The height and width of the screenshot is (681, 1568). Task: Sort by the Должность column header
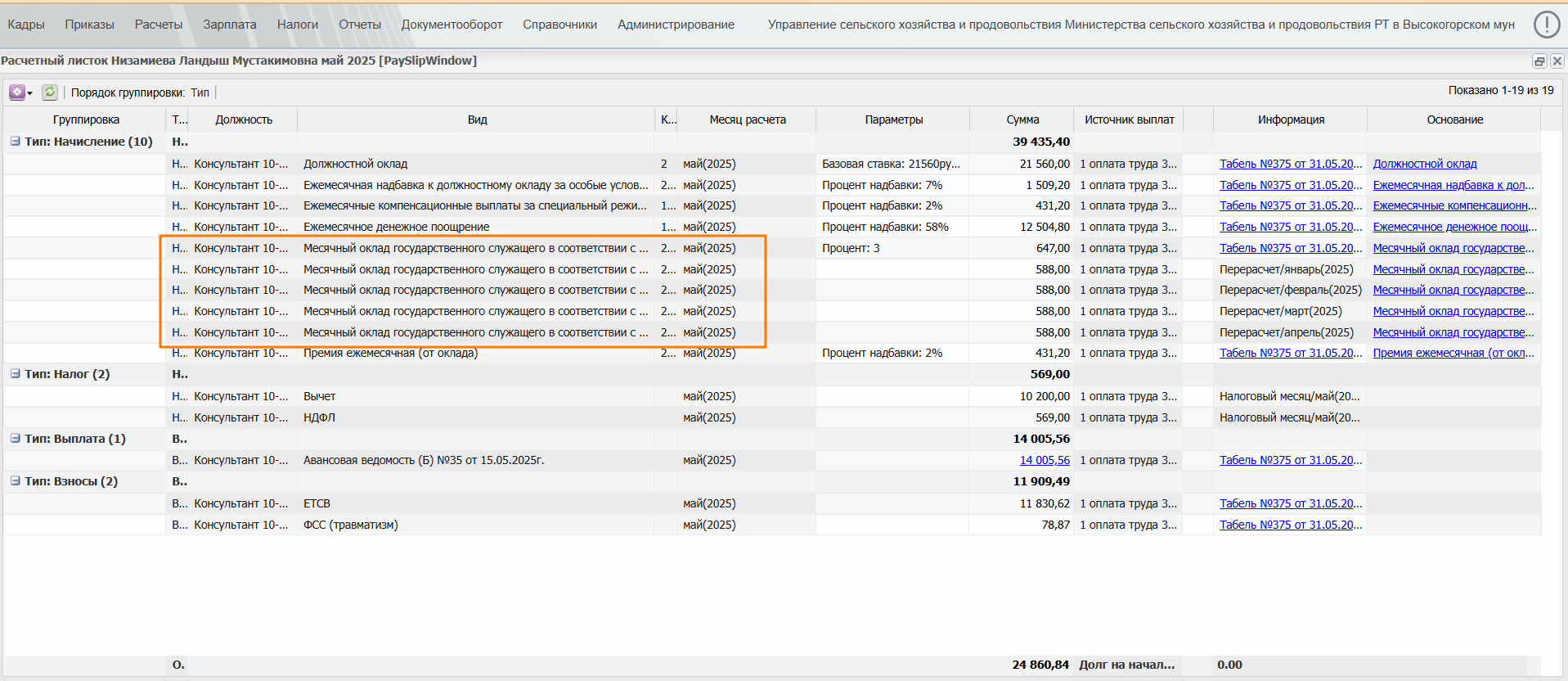click(x=244, y=120)
